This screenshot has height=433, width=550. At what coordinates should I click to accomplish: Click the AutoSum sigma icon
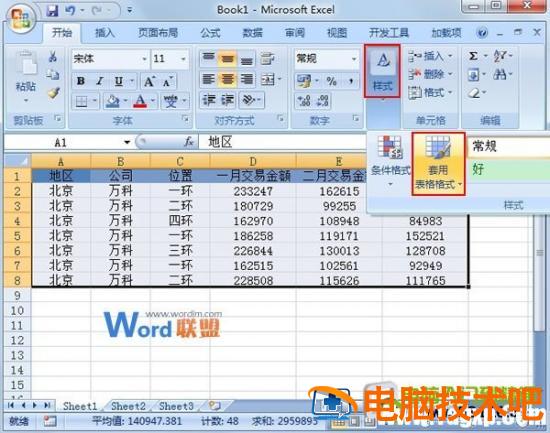point(473,56)
